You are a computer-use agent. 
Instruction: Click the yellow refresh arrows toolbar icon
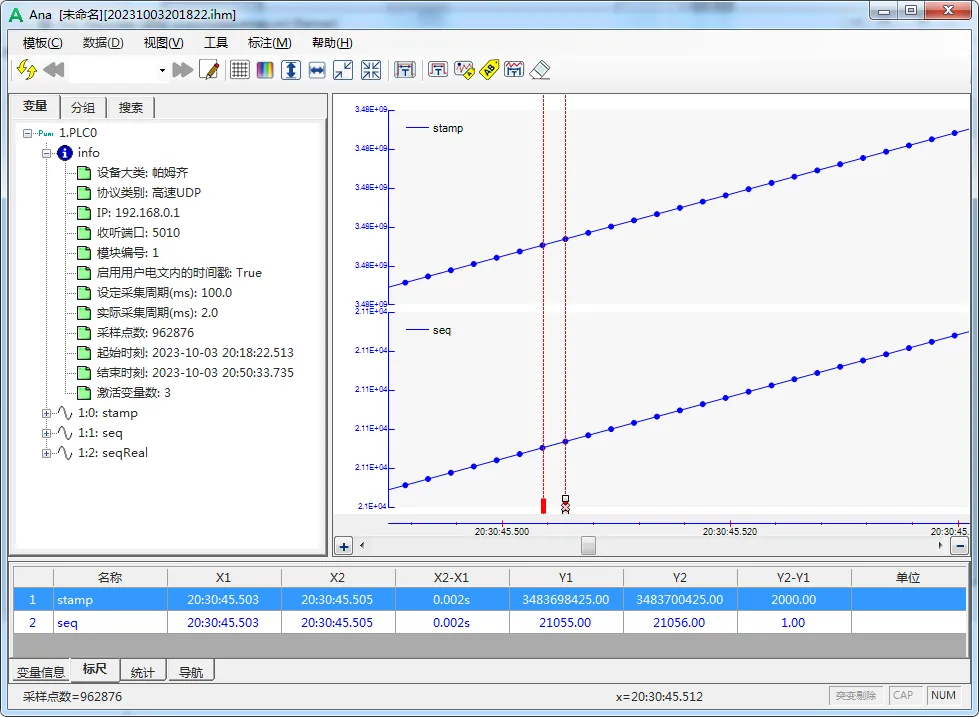(27, 69)
